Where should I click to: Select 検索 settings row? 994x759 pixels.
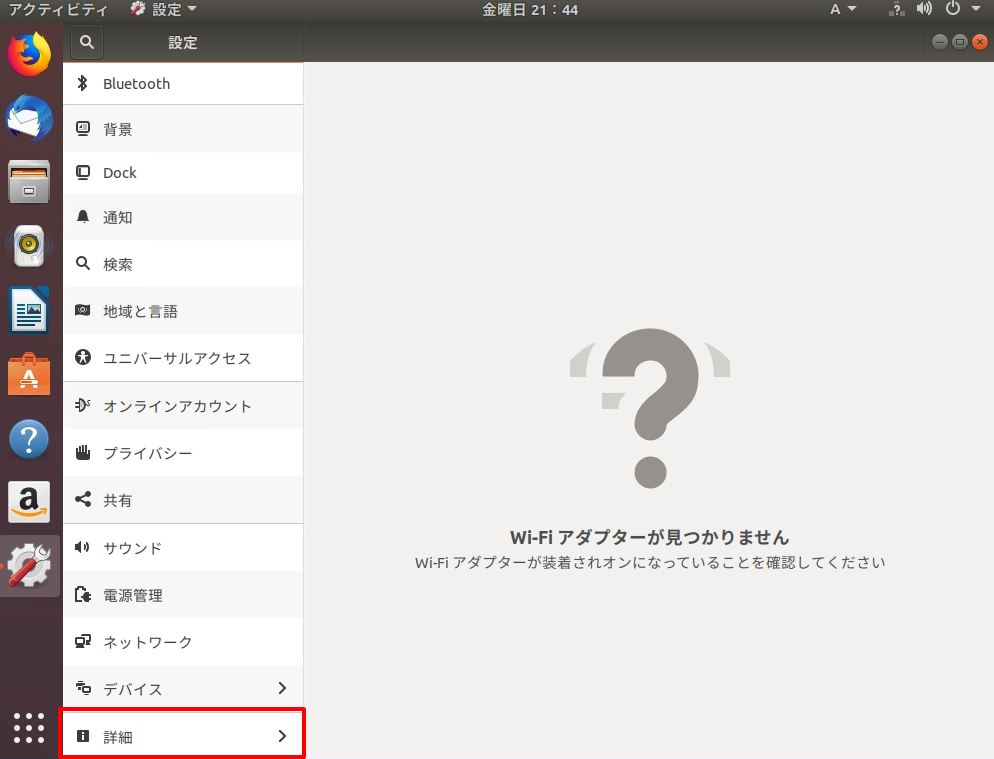(x=183, y=264)
